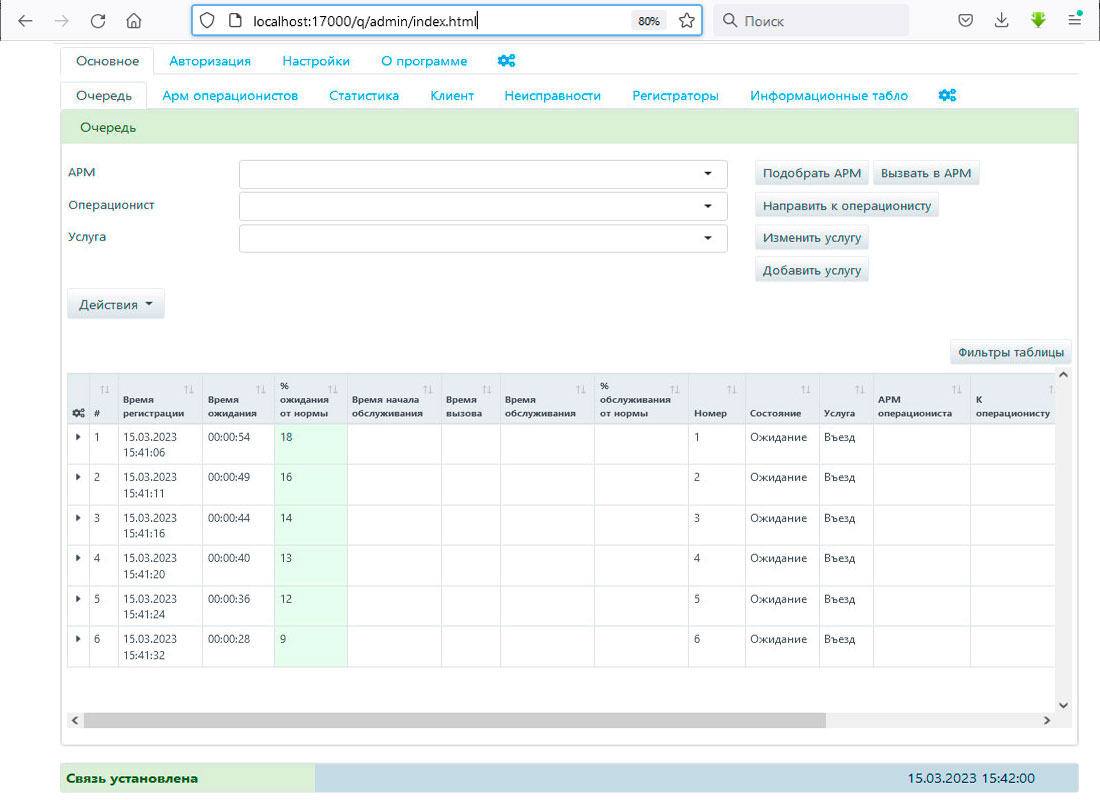
Task: Expand queue row number 1
Action: pos(78,437)
